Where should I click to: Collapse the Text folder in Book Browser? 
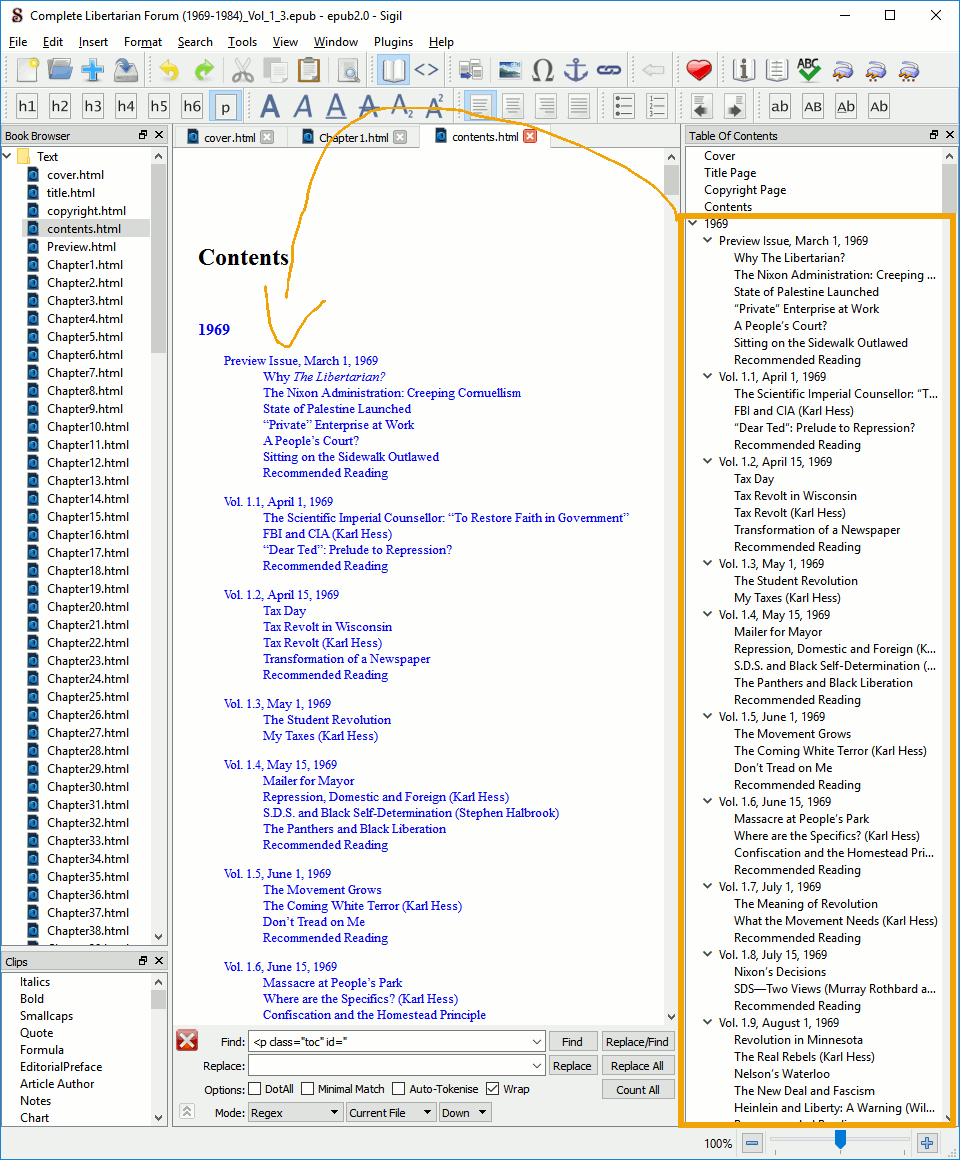tap(7, 156)
